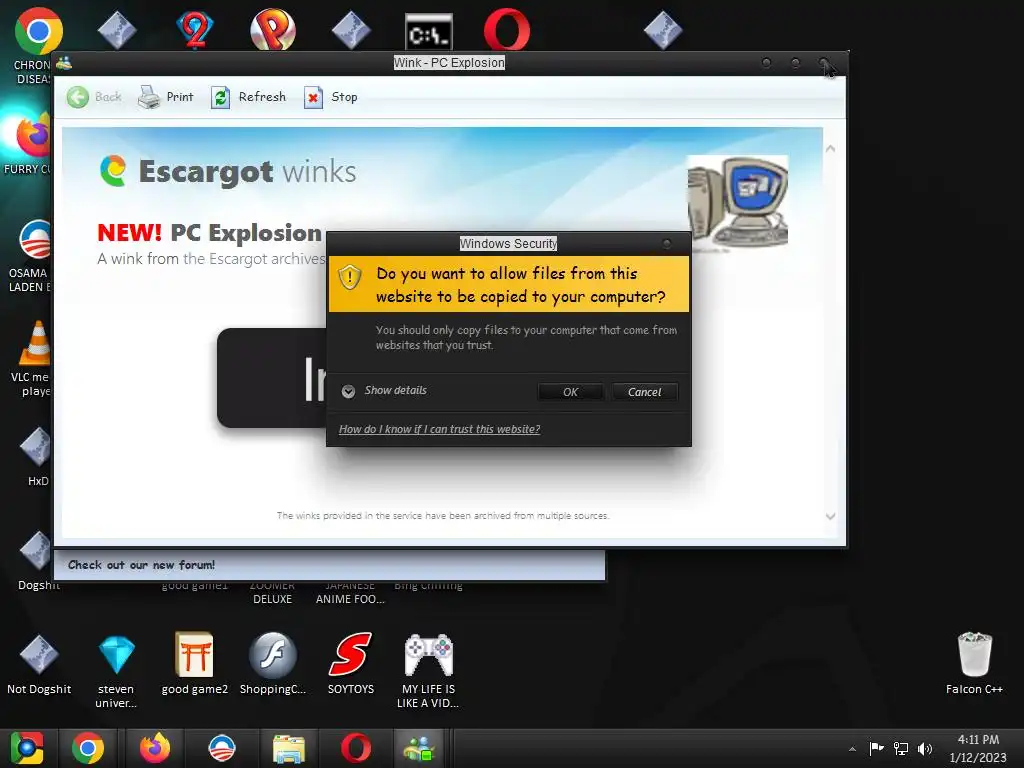
Task: Show hidden tray icons arrow
Action: (x=852, y=749)
